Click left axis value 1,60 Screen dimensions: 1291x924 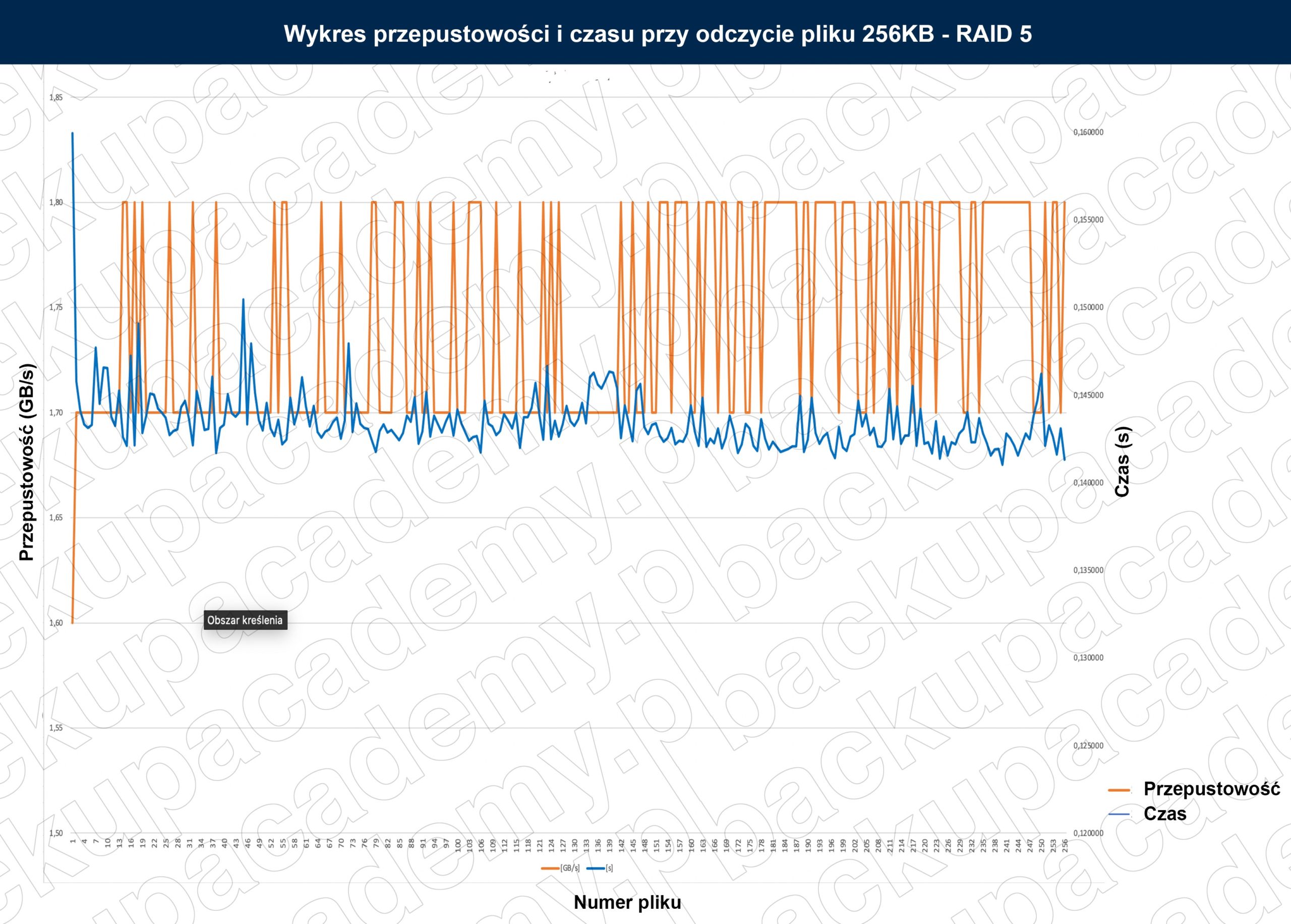56,622
